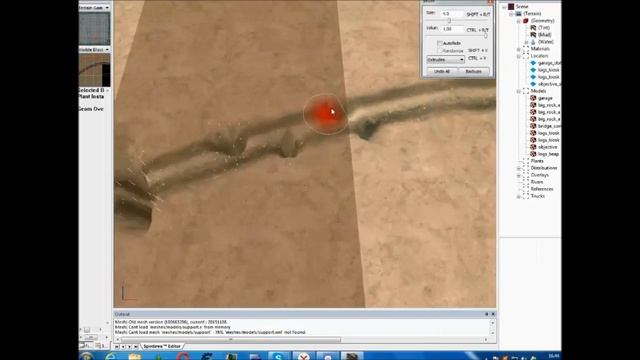The image size is (640, 360).
Task: Select the References category in tree
Action: 542,189
